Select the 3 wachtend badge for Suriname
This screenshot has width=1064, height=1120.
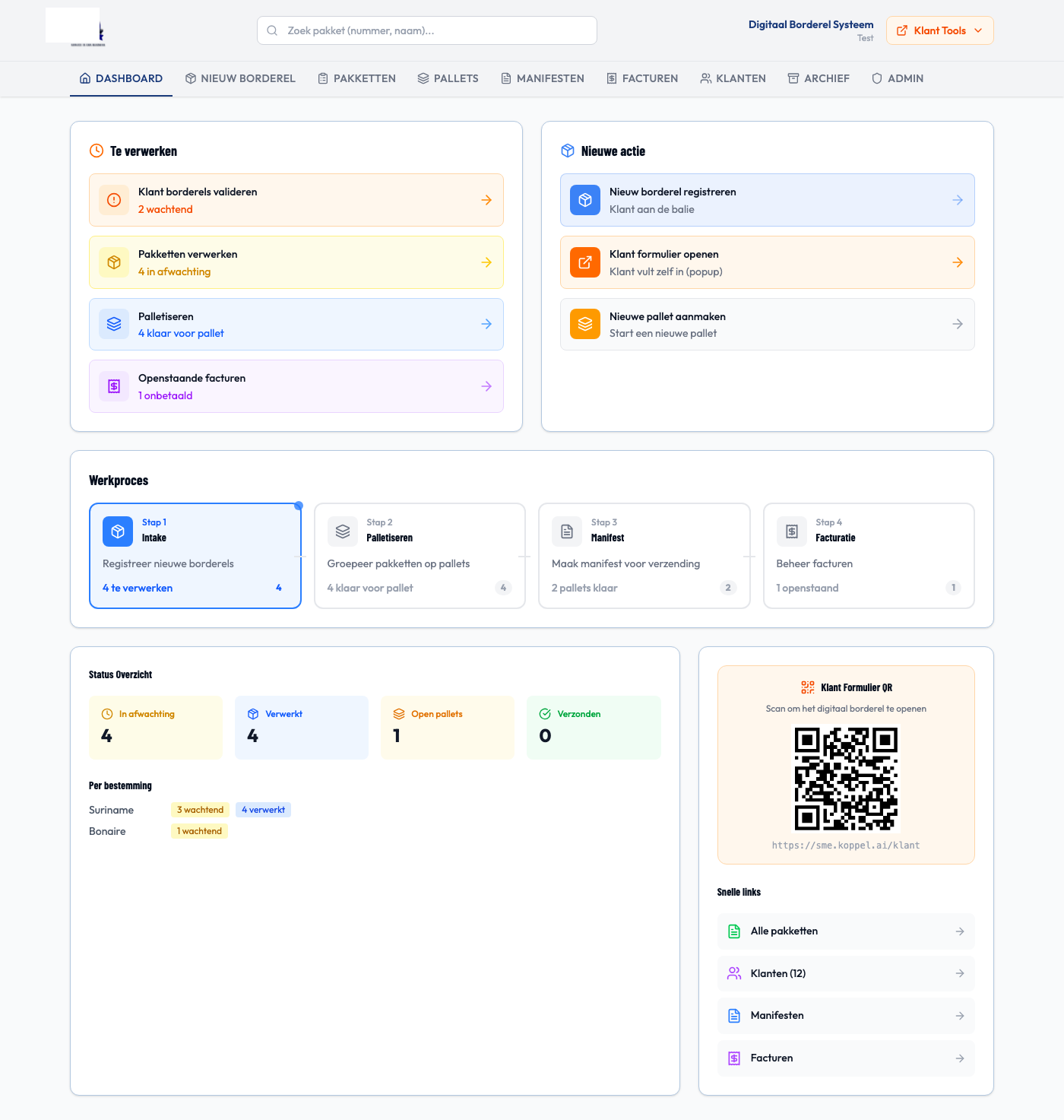(200, 810)
